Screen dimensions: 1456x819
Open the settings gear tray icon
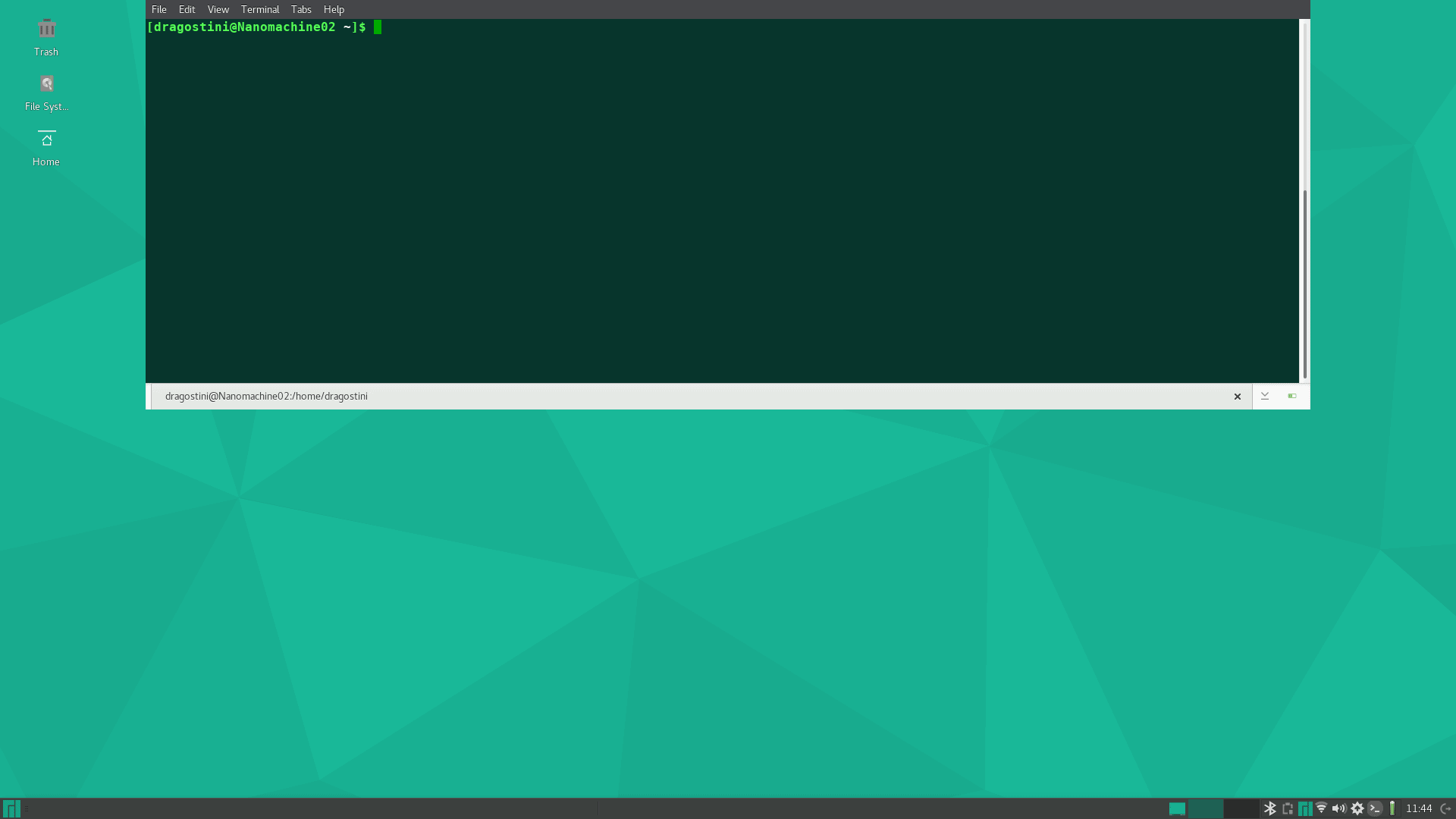(x=1357, y=808)
